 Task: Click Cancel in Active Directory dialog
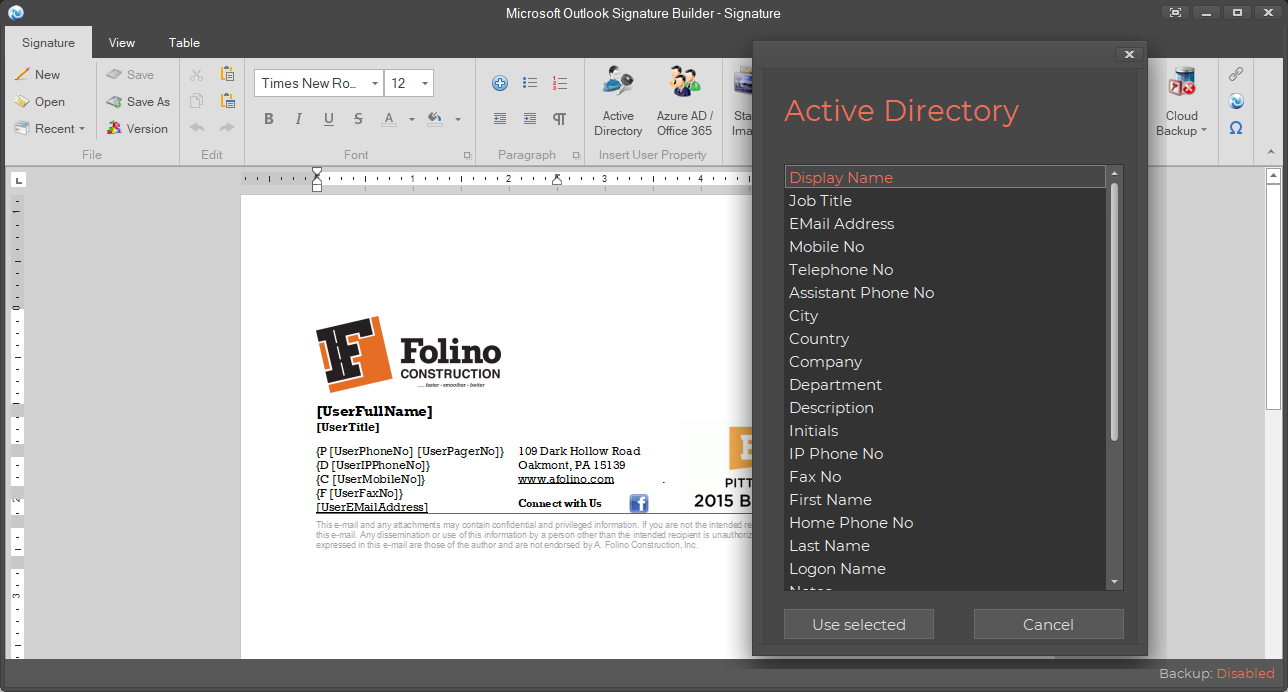tap(1048, 624)
